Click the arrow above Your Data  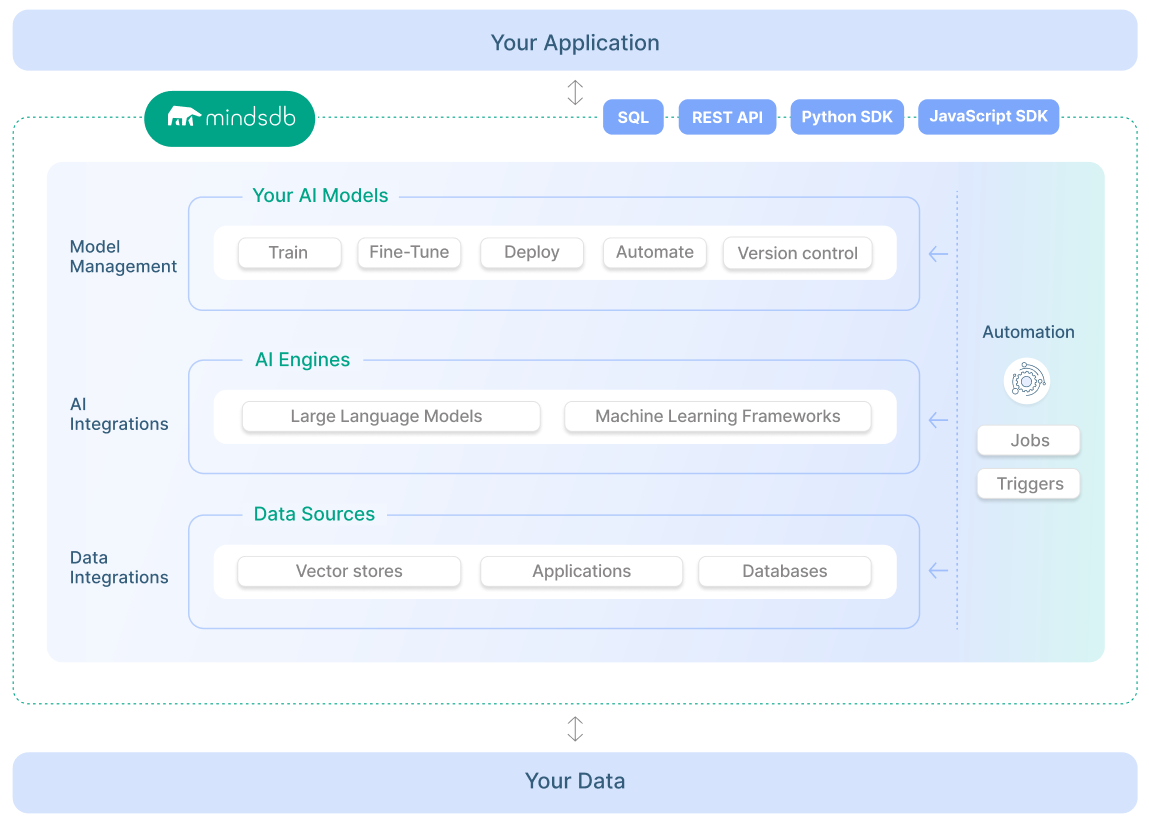coord(575,728)
